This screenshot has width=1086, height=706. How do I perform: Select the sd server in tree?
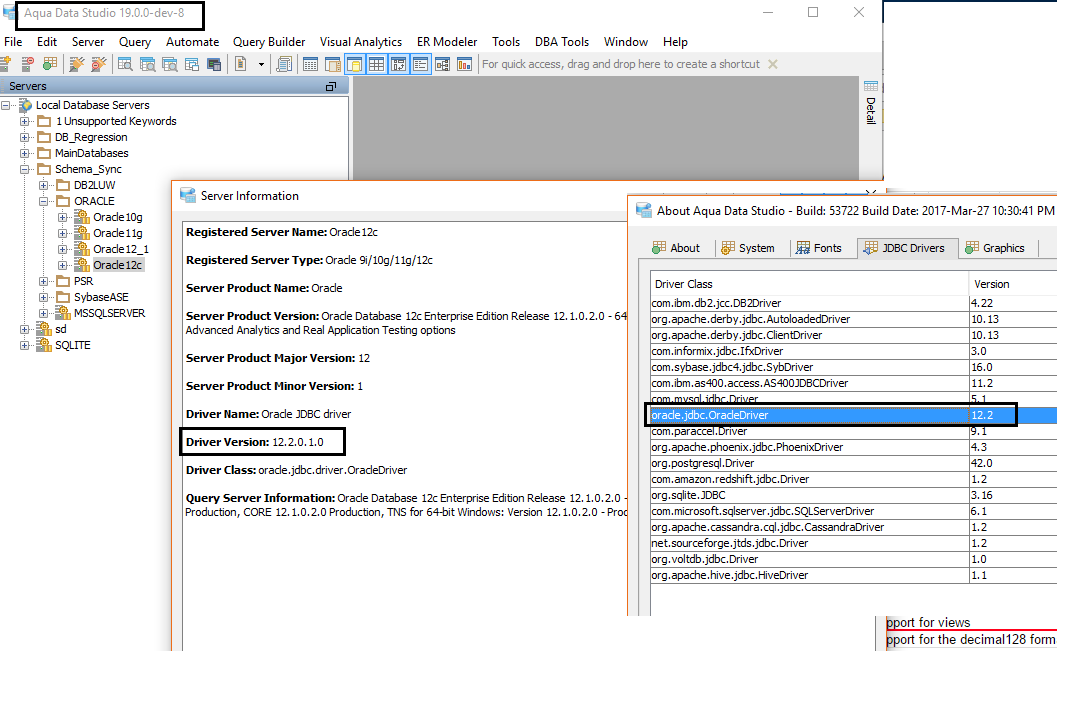pos(61,329)
